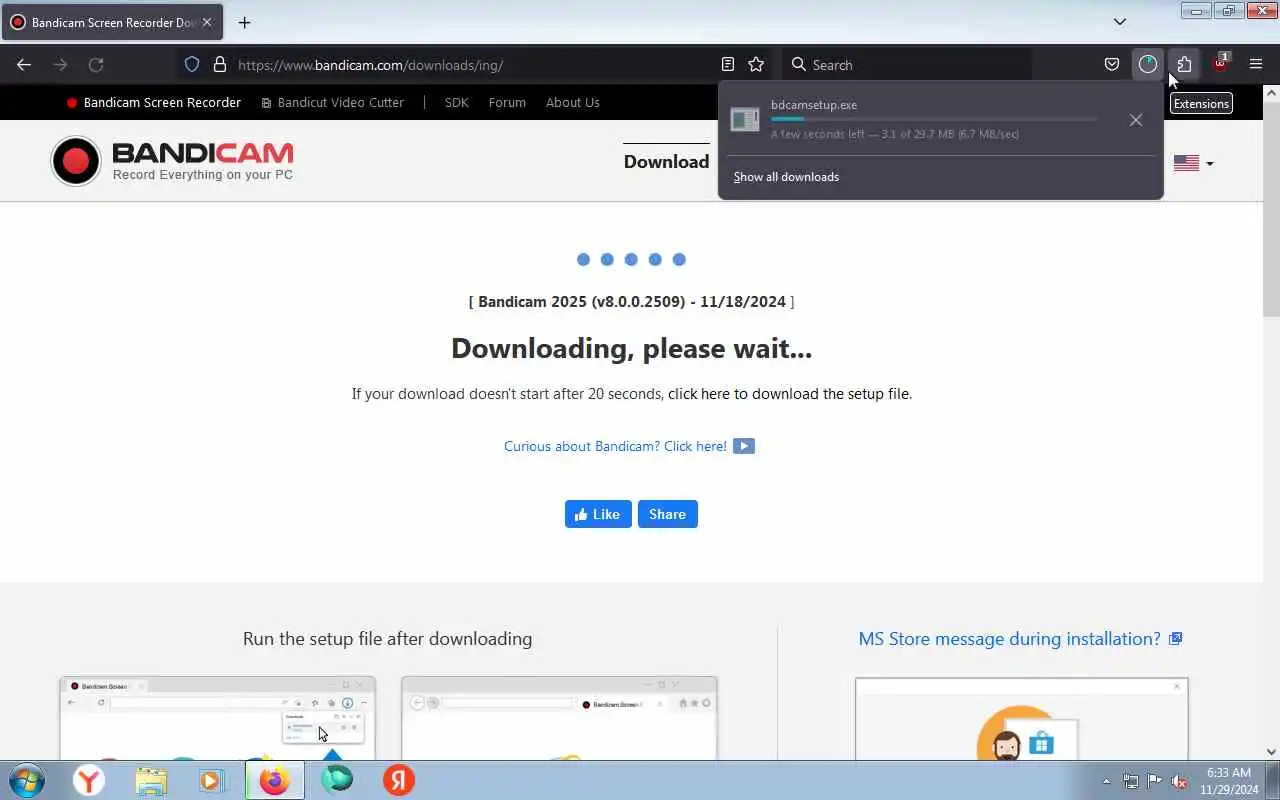Image resolution: width=1280 pixels, height=800 pixels.
Task: Click the Facebook Like button
Action: pos(598,514)
